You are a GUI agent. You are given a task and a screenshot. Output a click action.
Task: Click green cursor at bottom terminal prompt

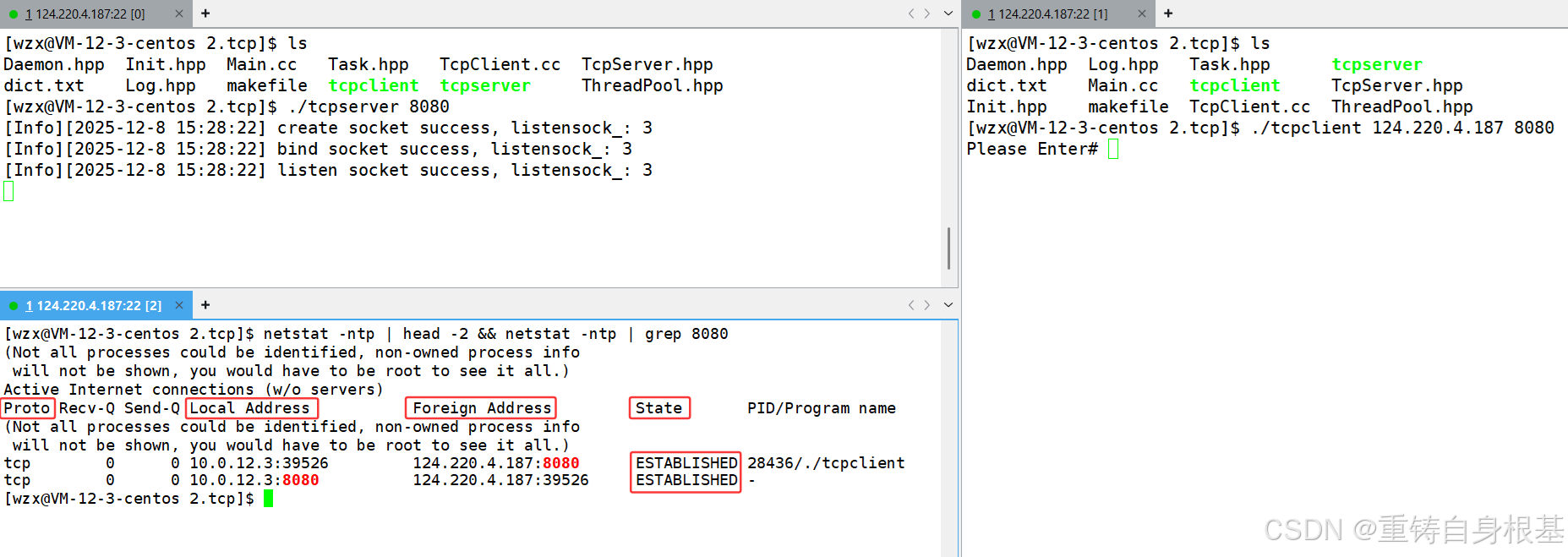[x=268, y=499]
